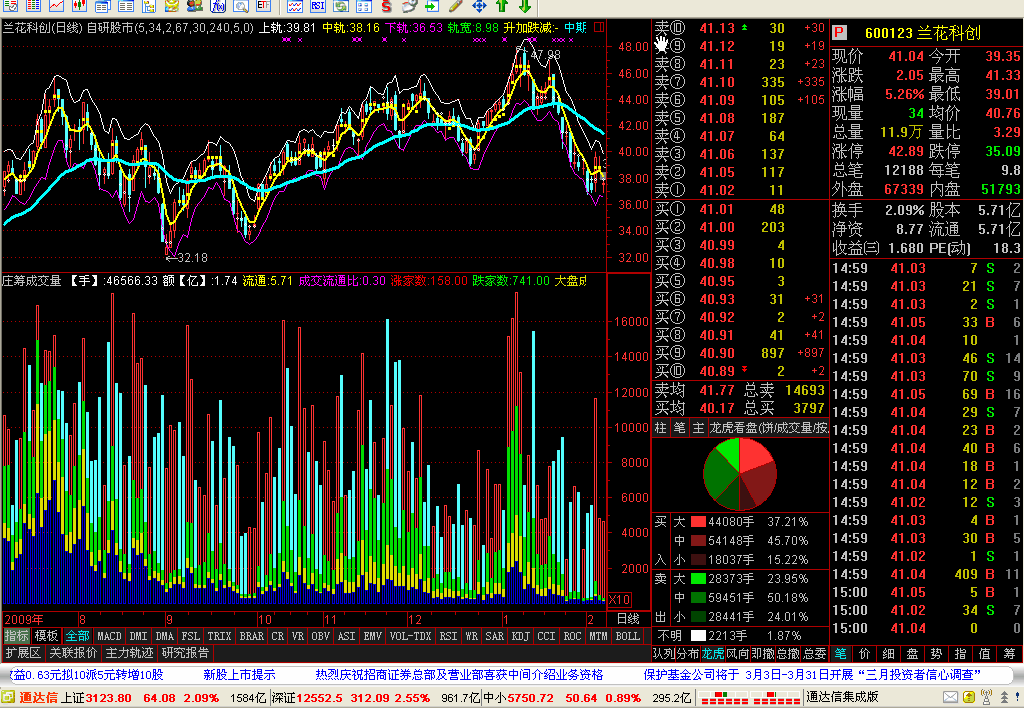Click the green down arrow icon
This screenshot has width=1024, height=708.
[524, 7]
